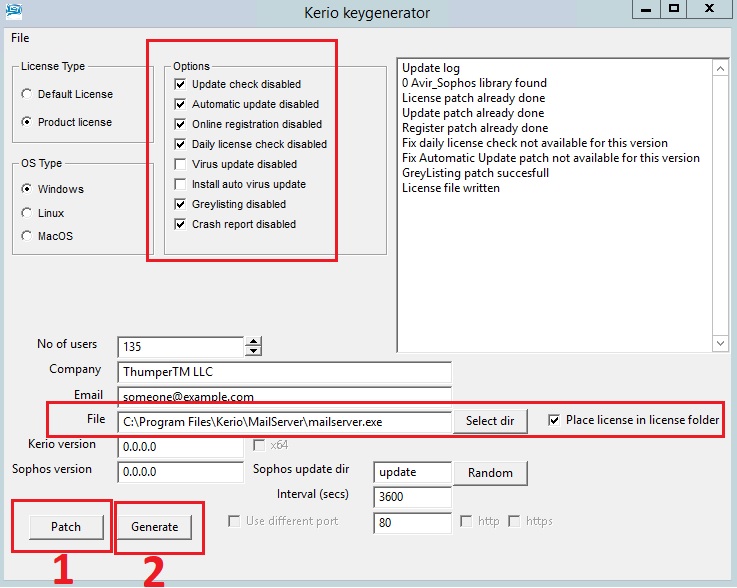Screen dimensions: 737x588
Task: Click the app icon in the title bar
Action: tap(14, 11)
